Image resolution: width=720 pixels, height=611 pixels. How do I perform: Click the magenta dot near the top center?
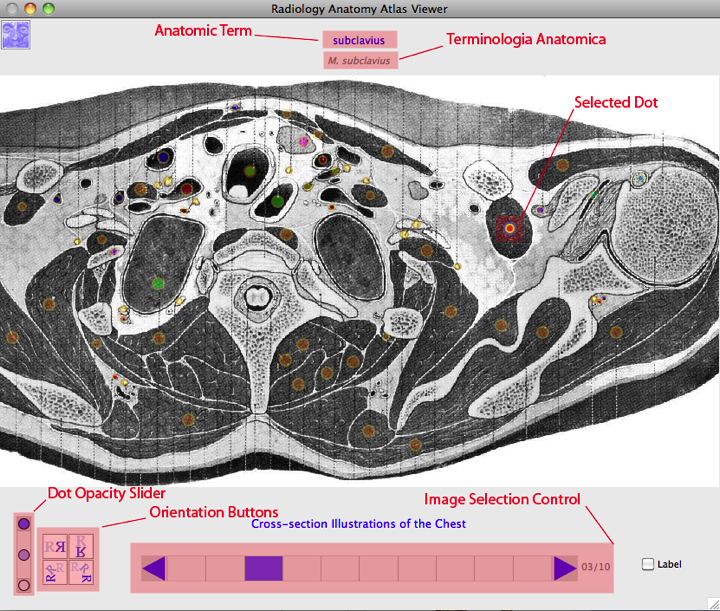304,142
